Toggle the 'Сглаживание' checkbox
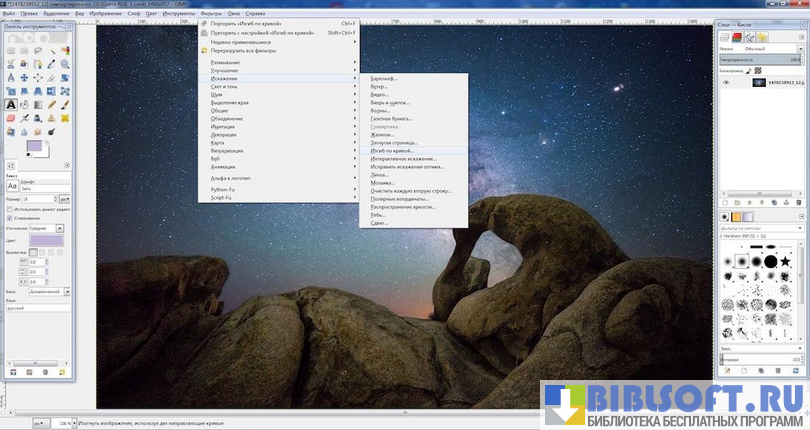The image size is (810, 430). (x=10, y=218)
